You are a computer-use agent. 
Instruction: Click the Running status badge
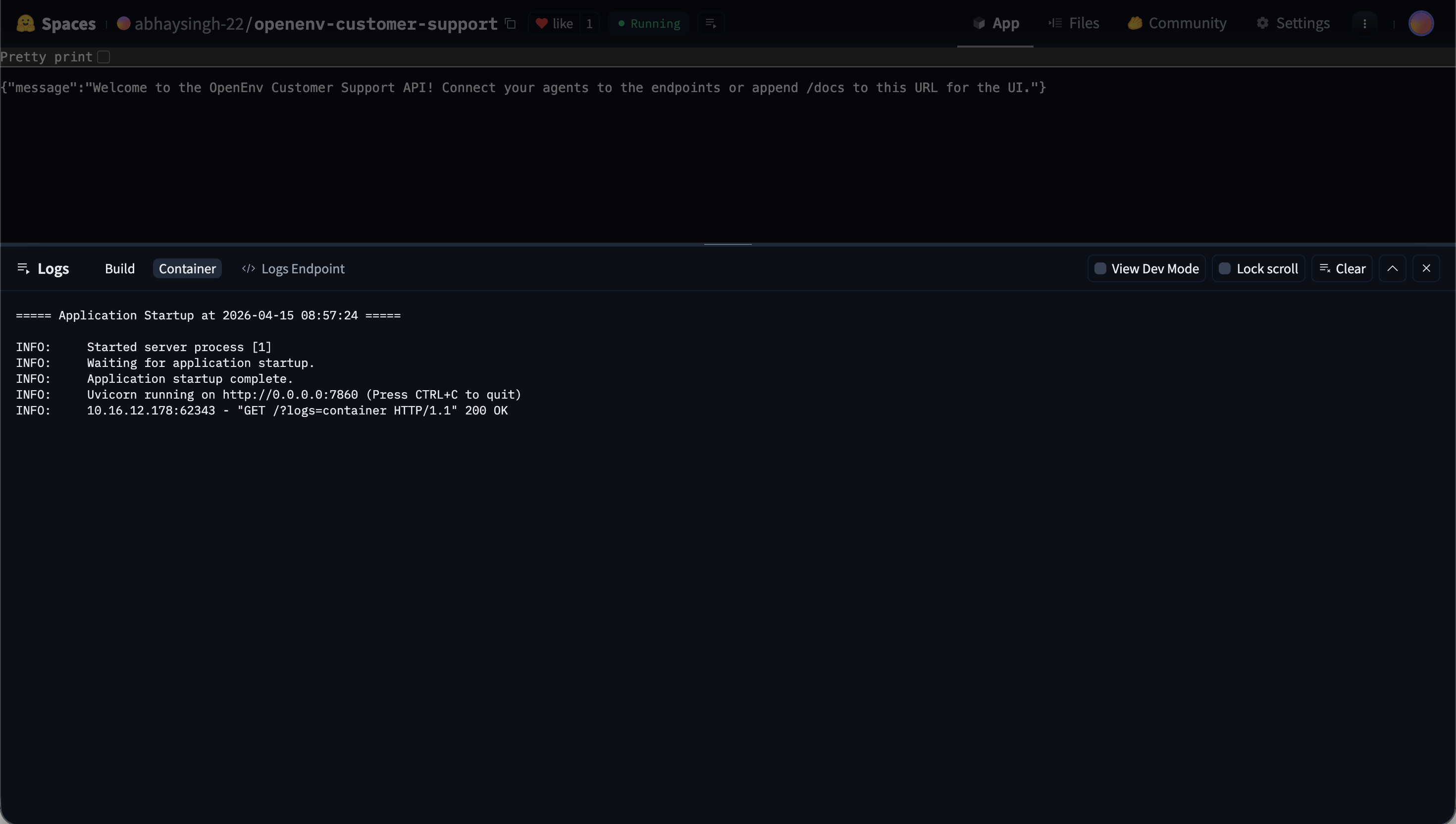coord(649,23)
